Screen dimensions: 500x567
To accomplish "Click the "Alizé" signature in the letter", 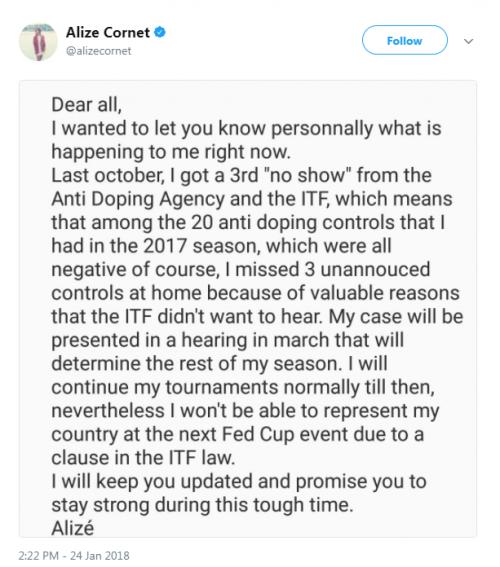I will coord(72,528).
